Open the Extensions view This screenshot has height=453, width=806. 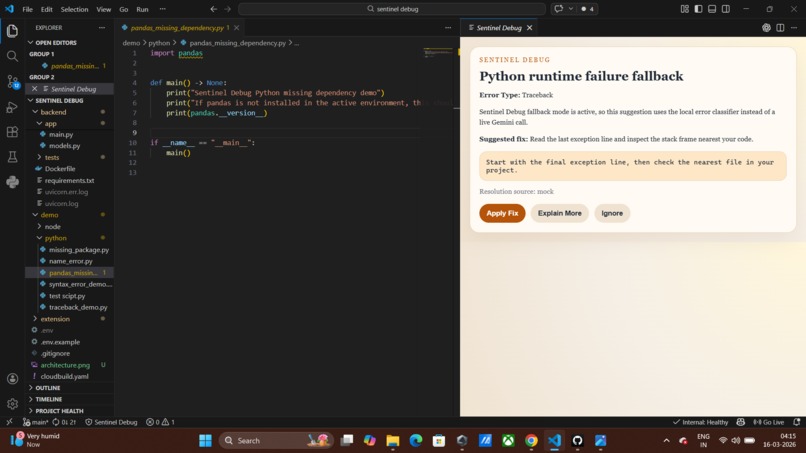[12, 132]
